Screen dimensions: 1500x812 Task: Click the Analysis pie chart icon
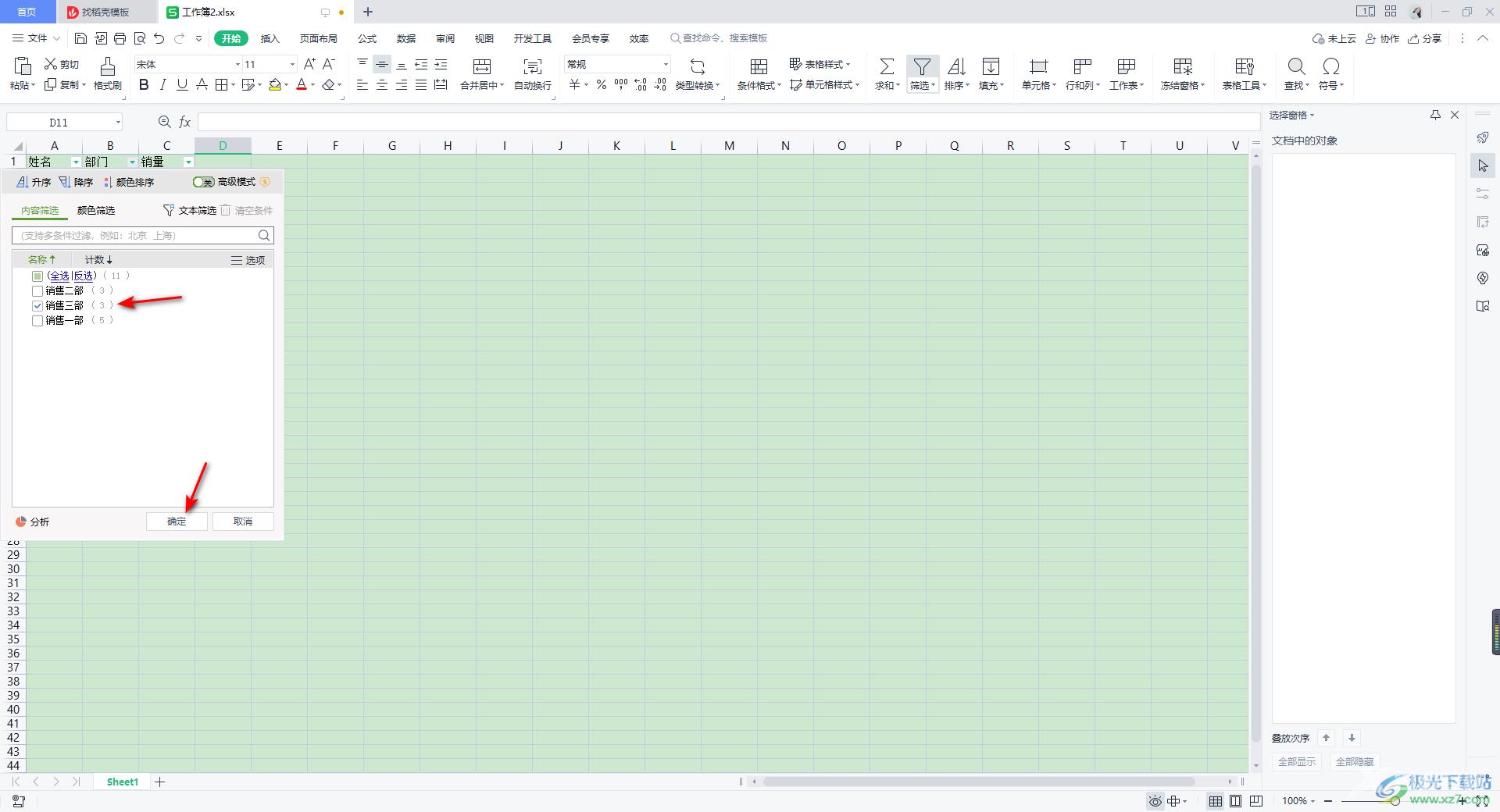[21, 522]
